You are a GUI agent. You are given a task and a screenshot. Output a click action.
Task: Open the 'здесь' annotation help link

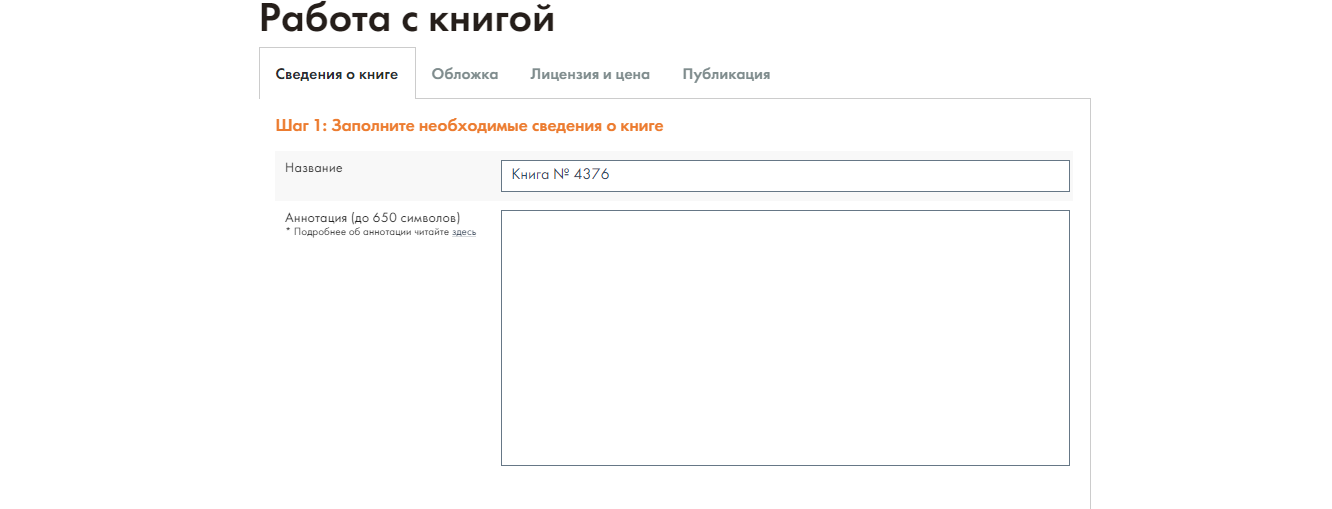point(464,232)
